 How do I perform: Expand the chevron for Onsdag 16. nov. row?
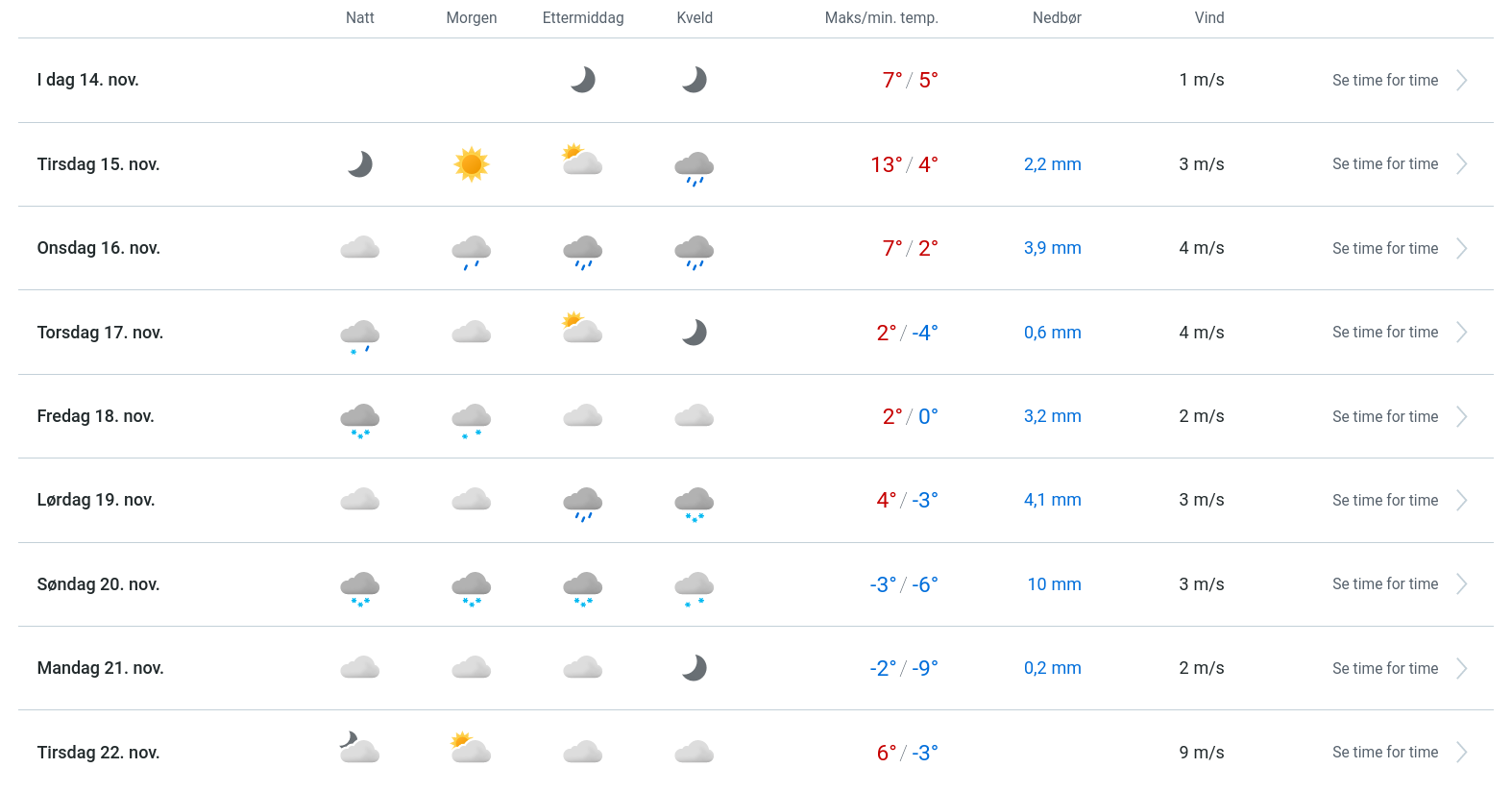(x=1461, y=249)
